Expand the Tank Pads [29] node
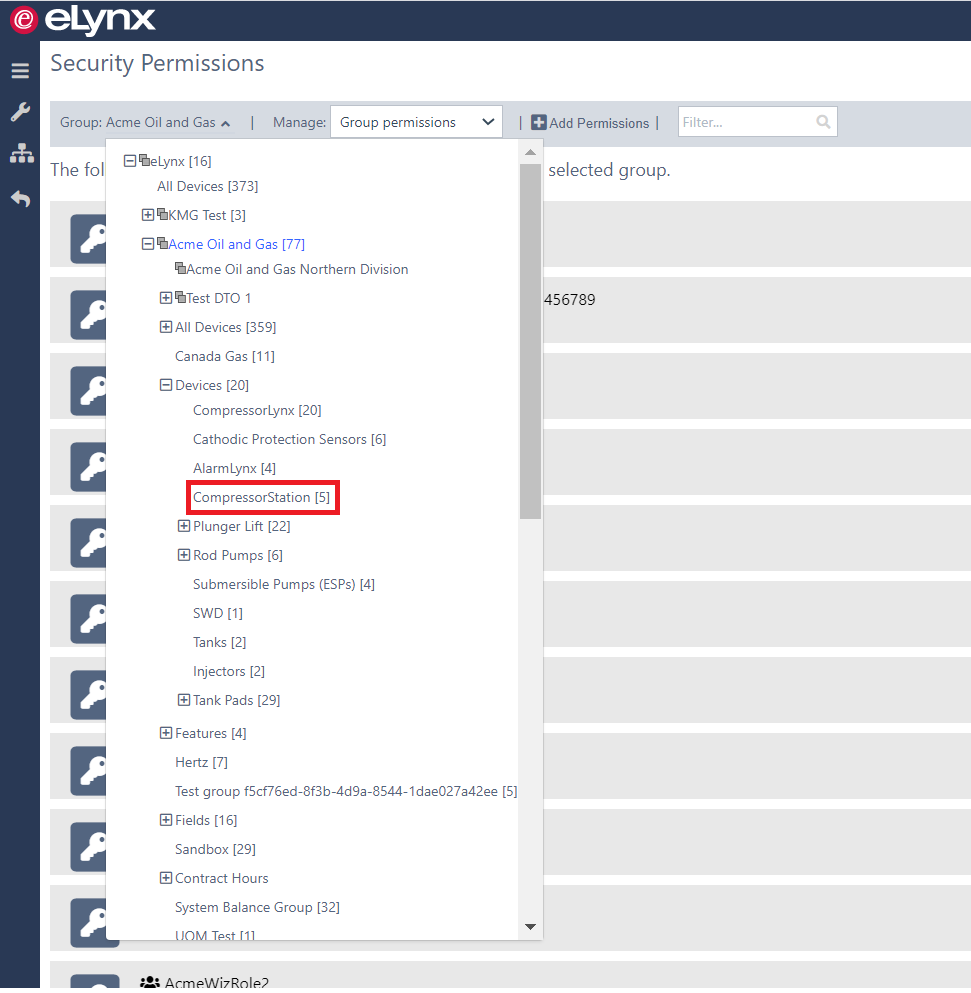Screen dimensions: 971x993 tap(184, 700)
